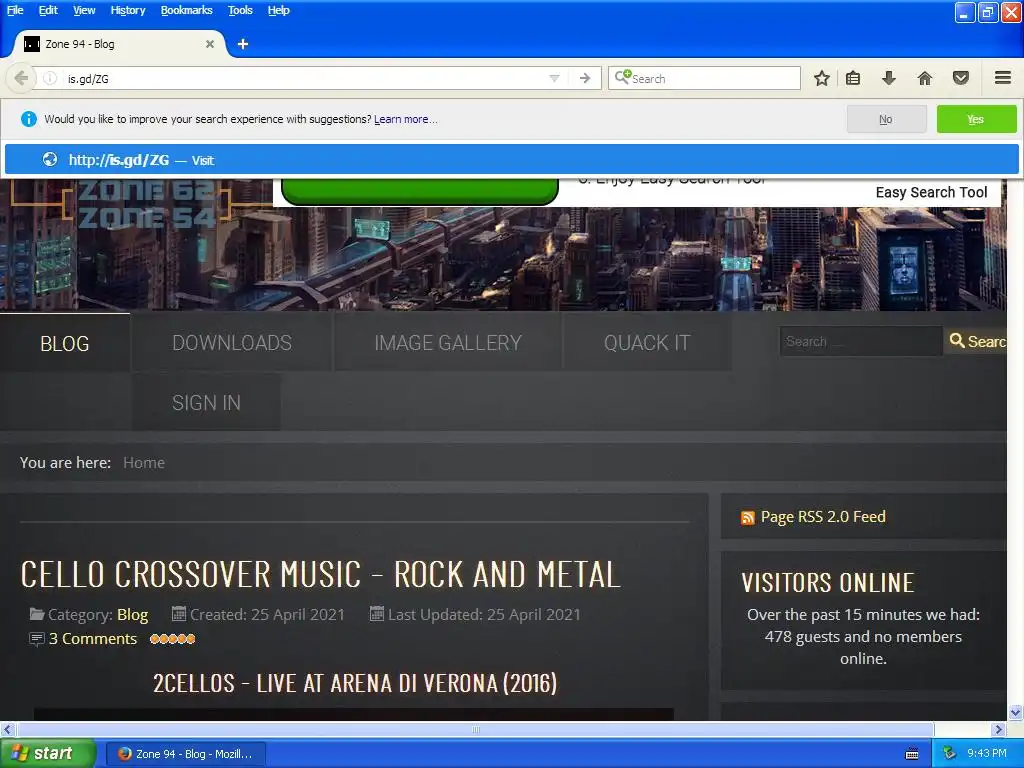This screenshot has width=1024, height=768.
Task: Open the History menu
Action: [127, 10]
